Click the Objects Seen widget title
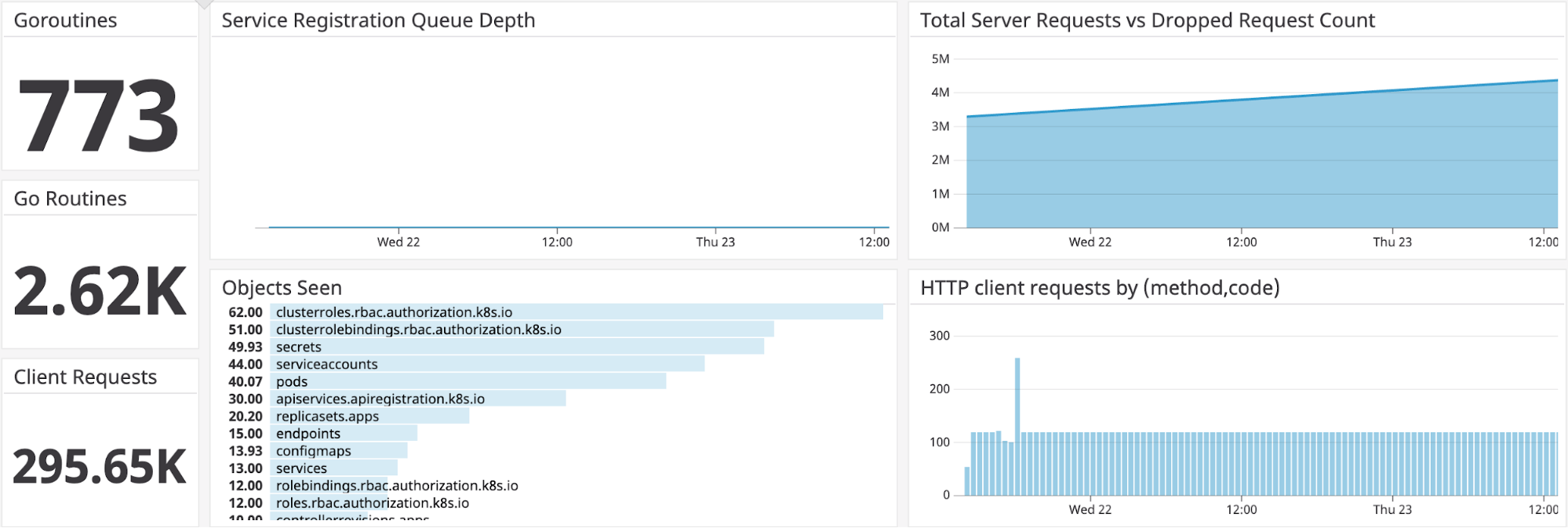1568x528 pixels. click(x=282, y=288)
